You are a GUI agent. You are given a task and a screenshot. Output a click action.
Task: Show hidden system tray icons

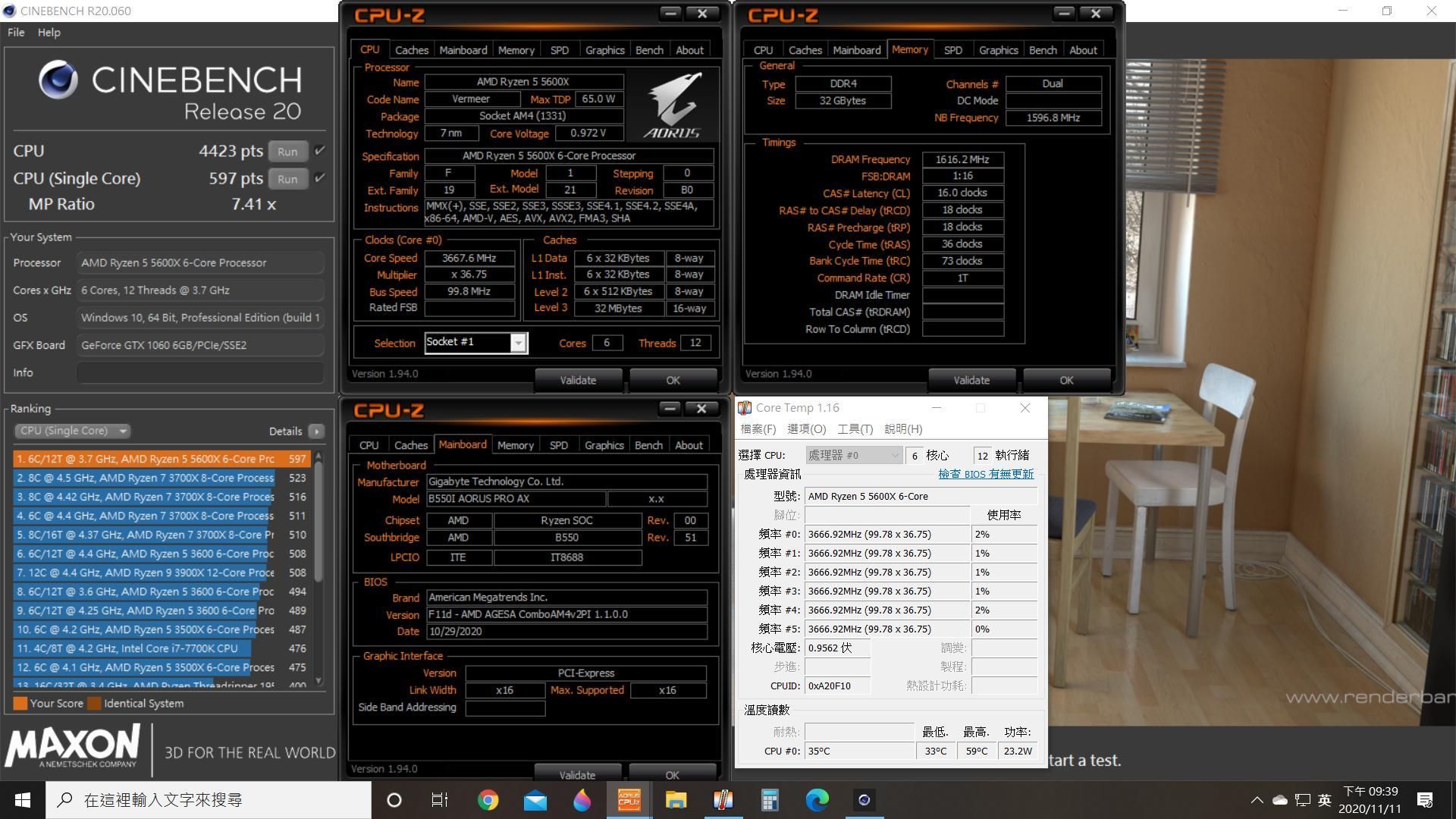coord(1257,800)
